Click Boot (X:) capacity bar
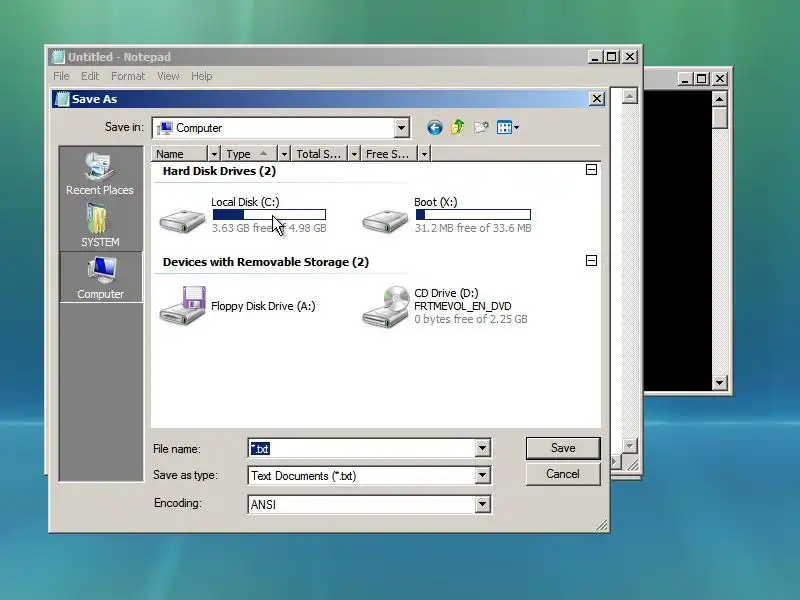The height and width of the screenshot is (600, 800). 473,215
